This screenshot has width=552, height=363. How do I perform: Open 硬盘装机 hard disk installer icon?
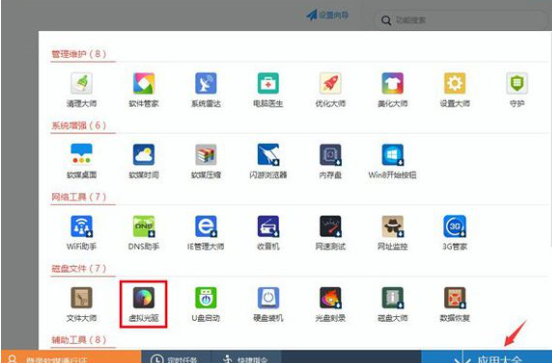(268, 298)
